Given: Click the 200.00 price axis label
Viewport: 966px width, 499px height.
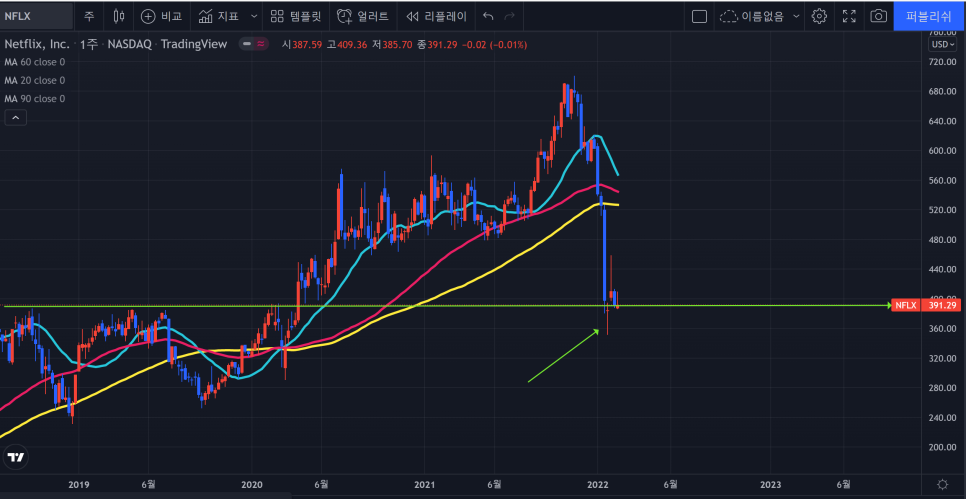Looking at the screenshot, I should [x=944, y=447].
